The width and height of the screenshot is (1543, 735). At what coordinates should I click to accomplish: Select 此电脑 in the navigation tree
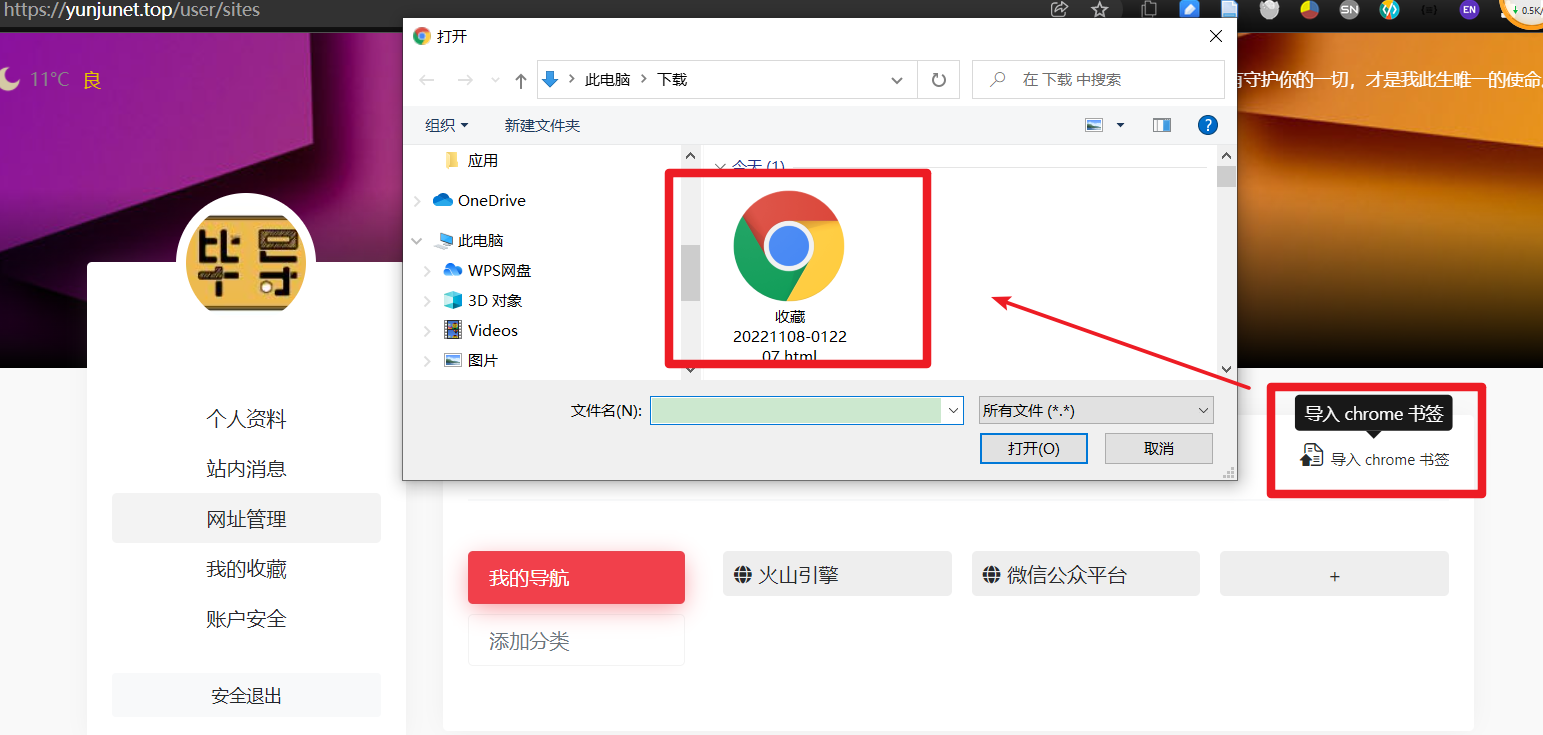[480, 240]
